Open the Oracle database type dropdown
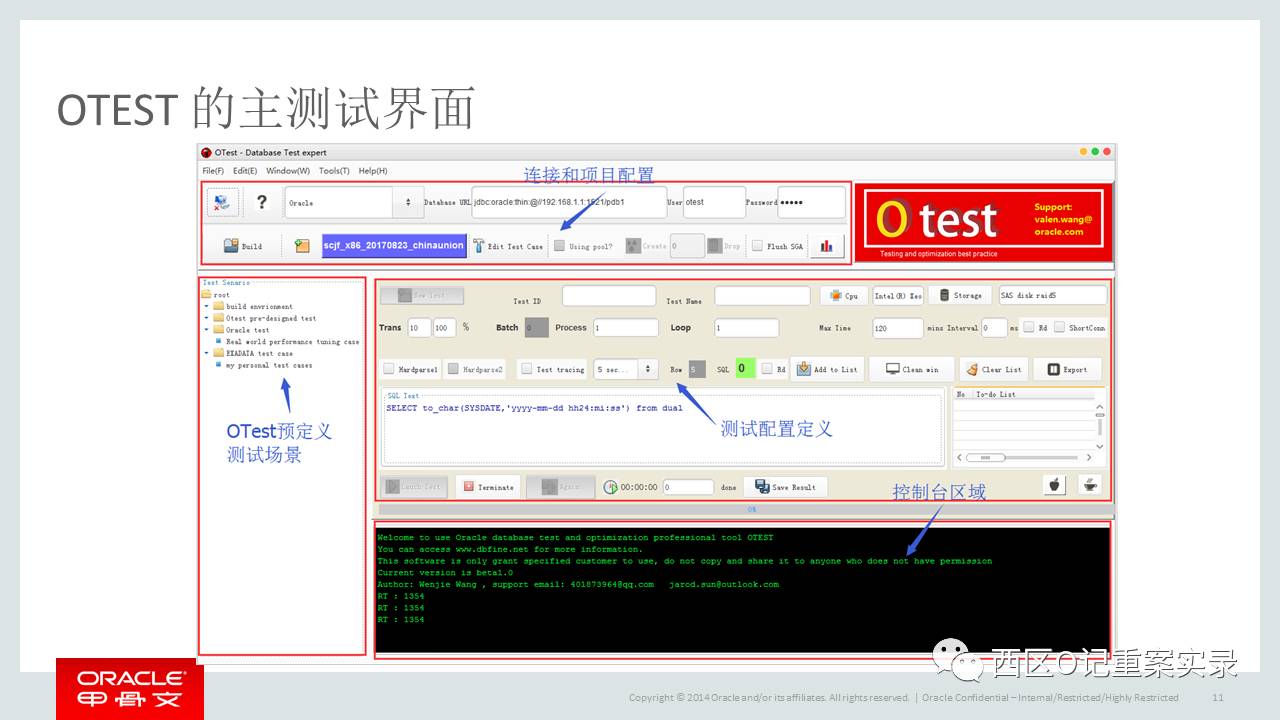 tap(352, 202)
